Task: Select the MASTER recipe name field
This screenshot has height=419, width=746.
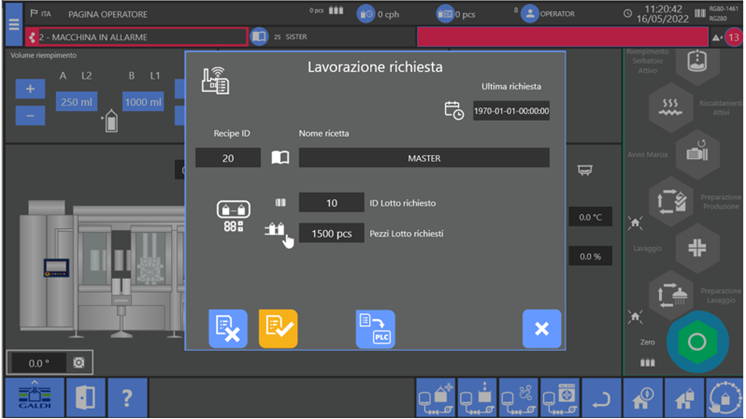Action: [x=423, y=158]
